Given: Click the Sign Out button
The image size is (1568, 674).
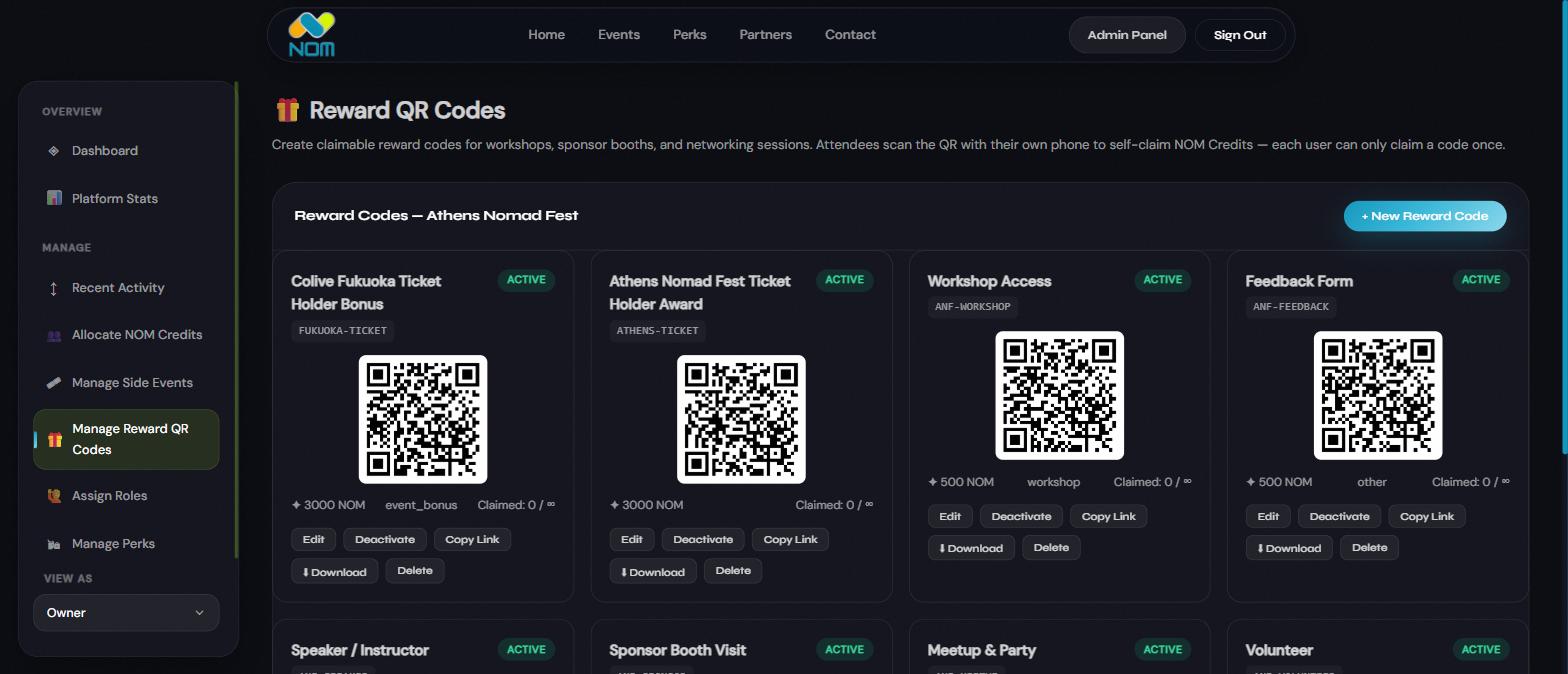Looking at the screenshot, I should 1240,35.
